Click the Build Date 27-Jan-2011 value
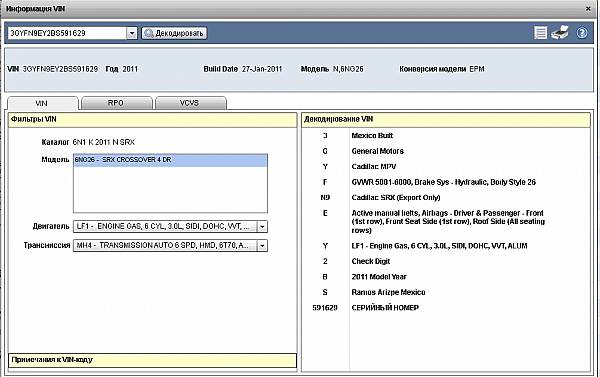600x377 pixels. (x=262, y=69)
